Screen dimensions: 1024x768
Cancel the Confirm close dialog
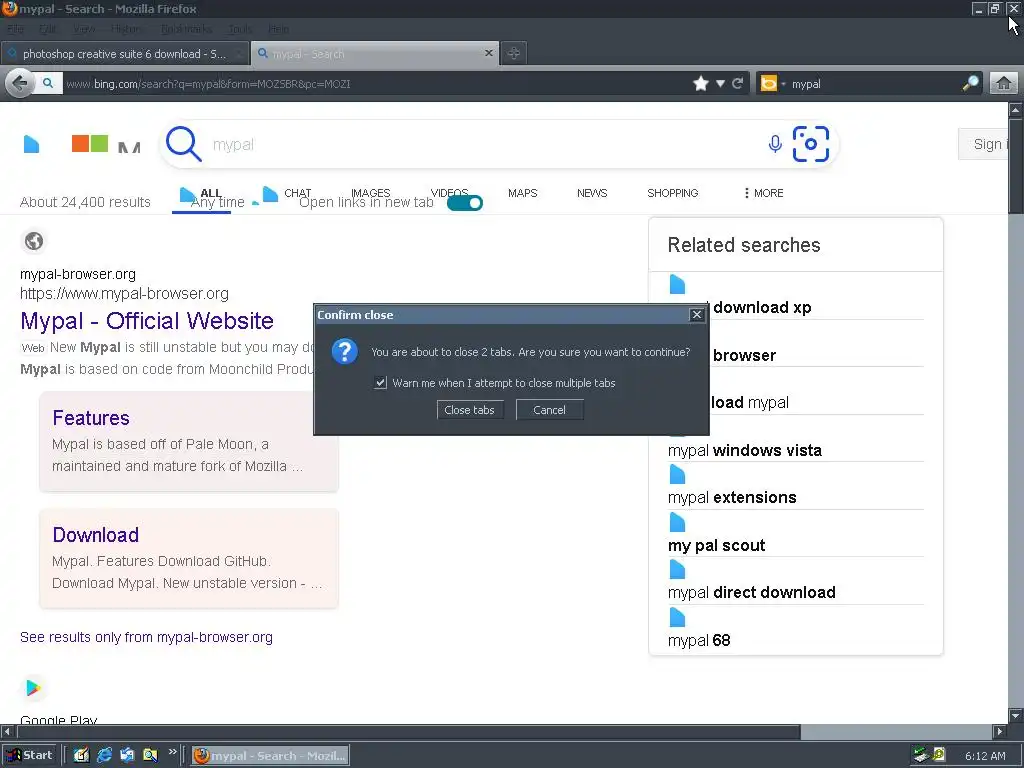(549, 410)
